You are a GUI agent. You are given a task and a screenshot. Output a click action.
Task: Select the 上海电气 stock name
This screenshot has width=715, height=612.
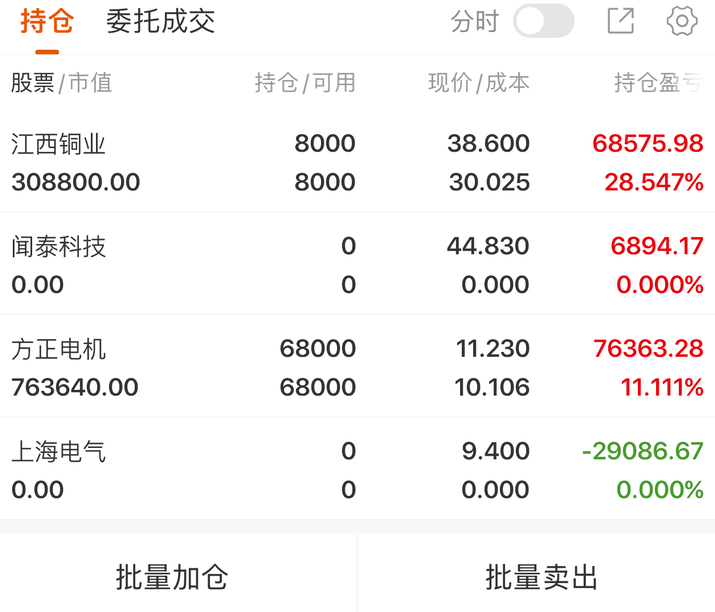tap(58, 452)
